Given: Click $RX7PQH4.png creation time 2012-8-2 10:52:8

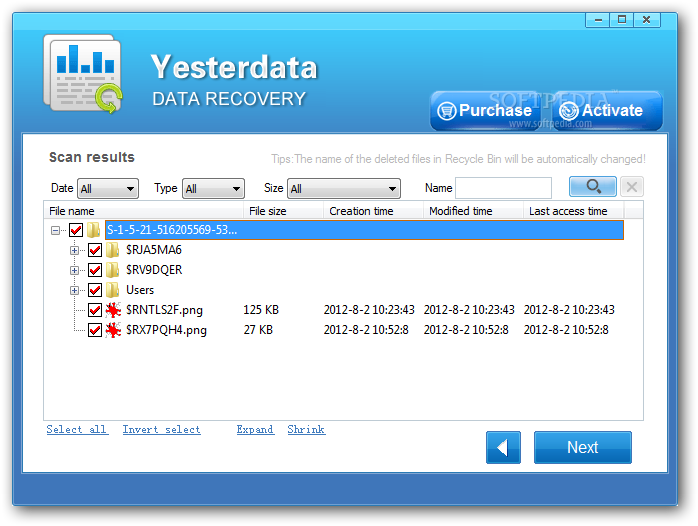Looking at the screenshot, I should point(366,330).
